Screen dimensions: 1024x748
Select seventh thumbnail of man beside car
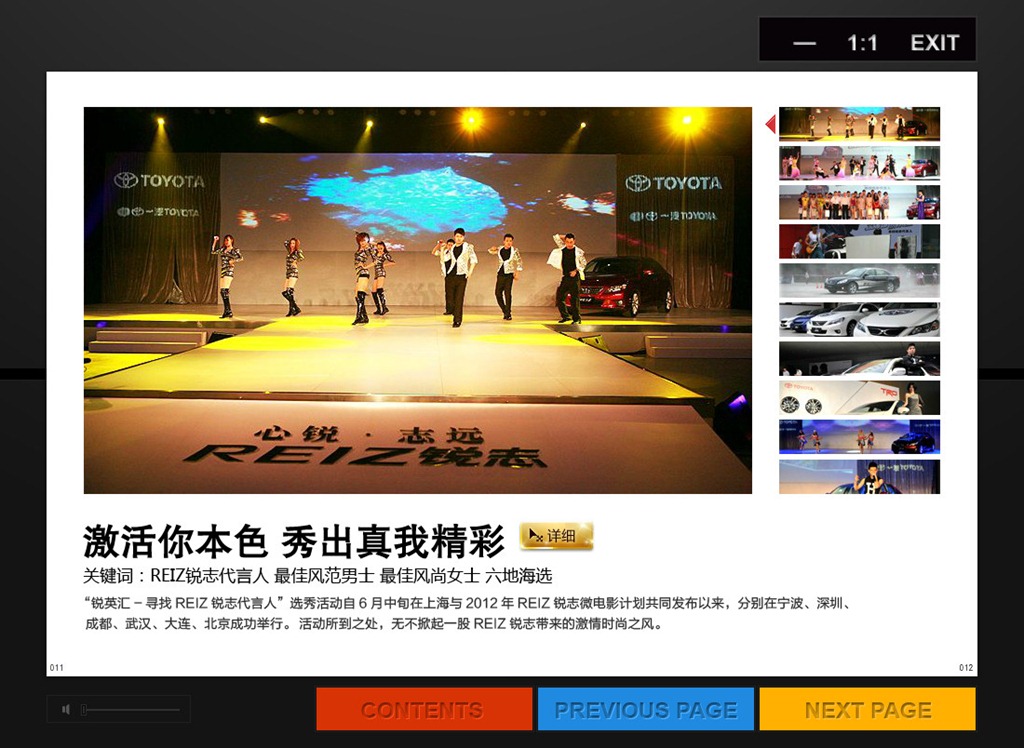[x=859, y=359]
